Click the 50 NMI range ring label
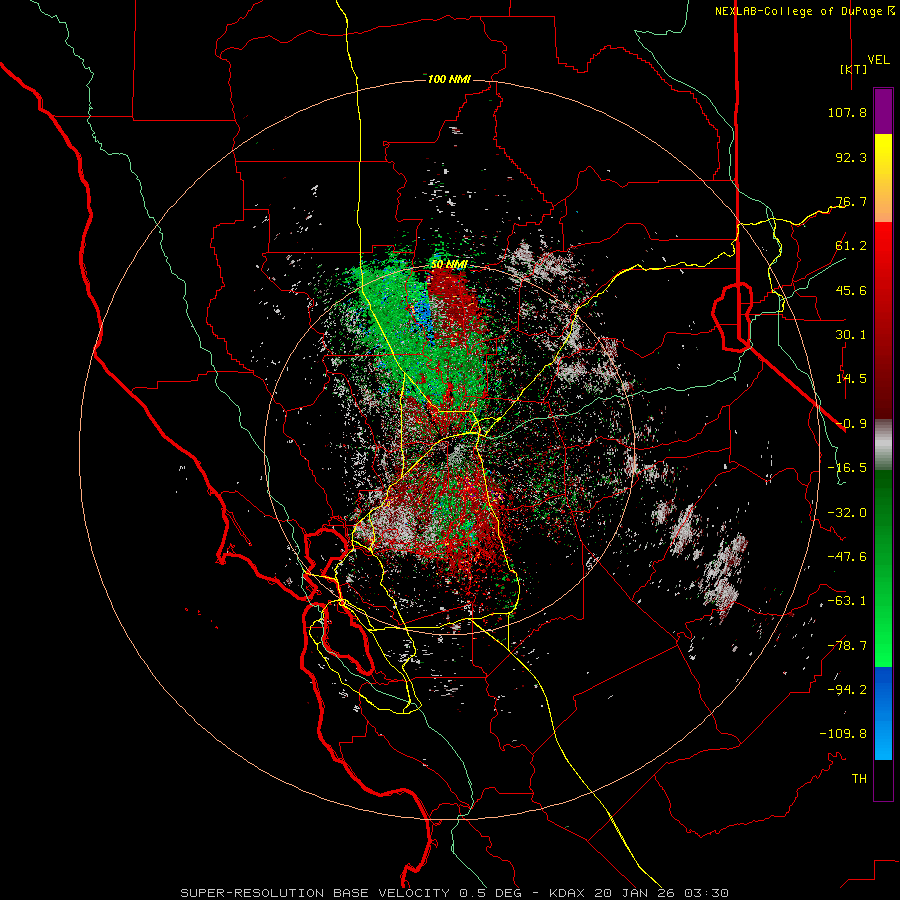 (x=449, y=265)
